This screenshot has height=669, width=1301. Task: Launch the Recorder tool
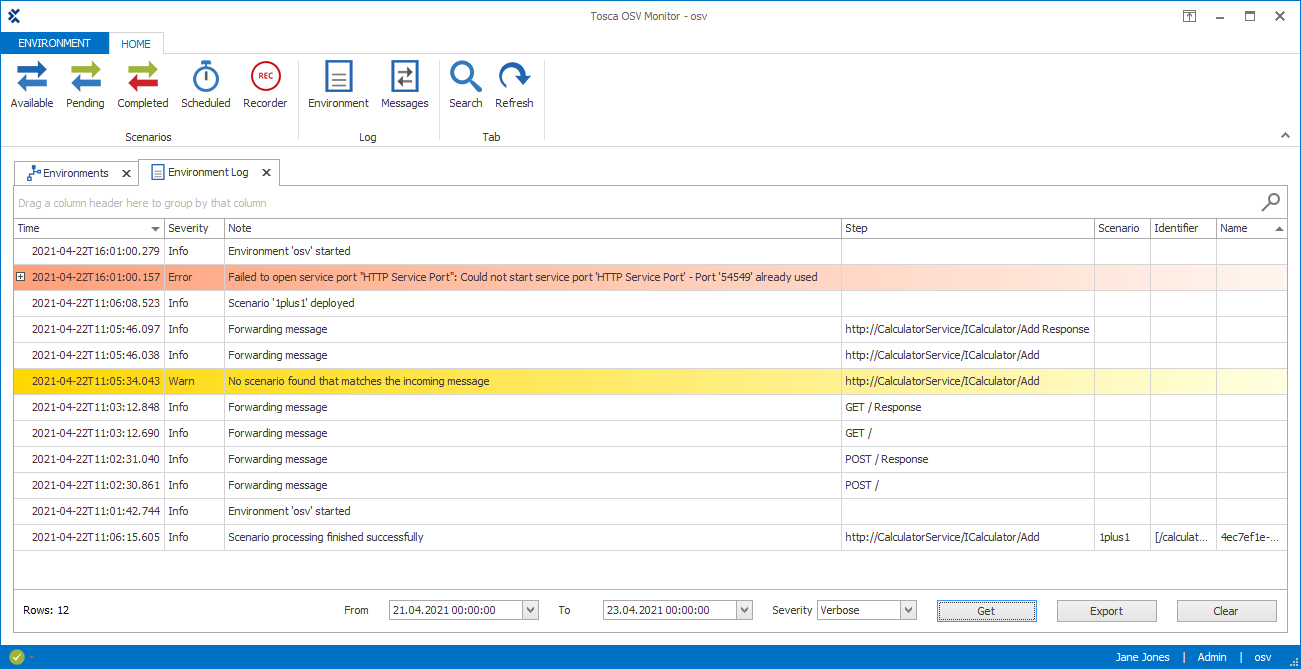[x=265, y=85]
